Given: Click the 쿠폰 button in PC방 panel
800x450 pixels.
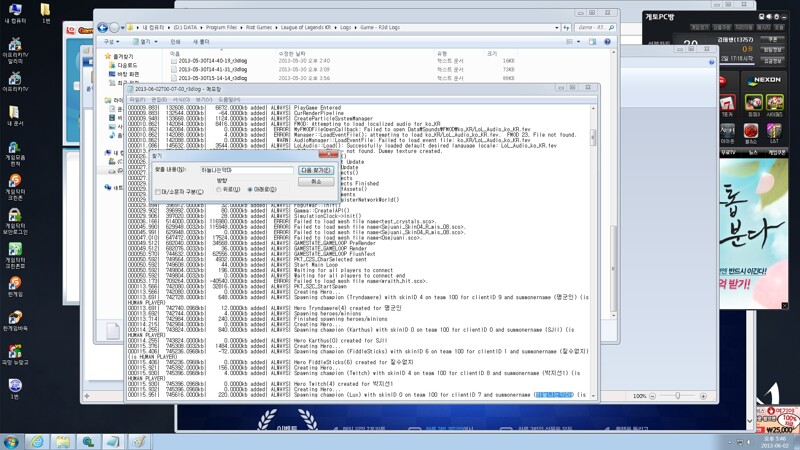Looking at the screenshot, I should pyautogui.click(x=772, y=40).
